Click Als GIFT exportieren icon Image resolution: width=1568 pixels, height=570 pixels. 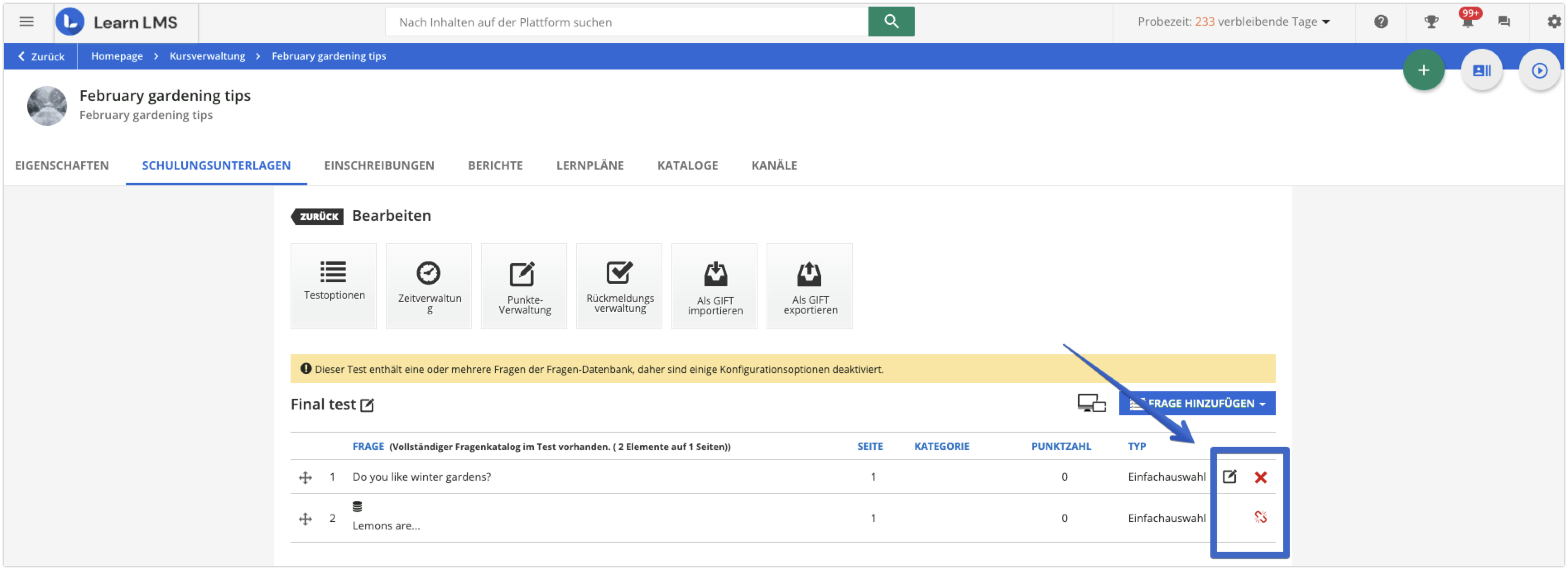tap(809, 274)
